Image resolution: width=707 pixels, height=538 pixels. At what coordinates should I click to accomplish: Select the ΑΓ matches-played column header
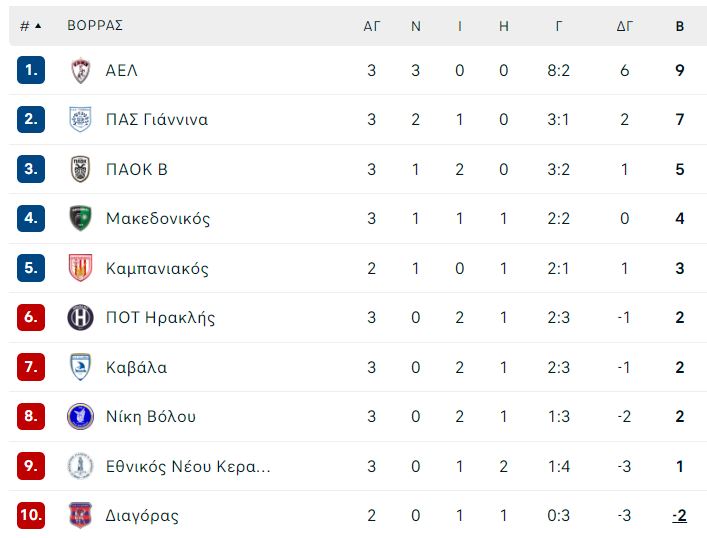(x=372, y=26)
